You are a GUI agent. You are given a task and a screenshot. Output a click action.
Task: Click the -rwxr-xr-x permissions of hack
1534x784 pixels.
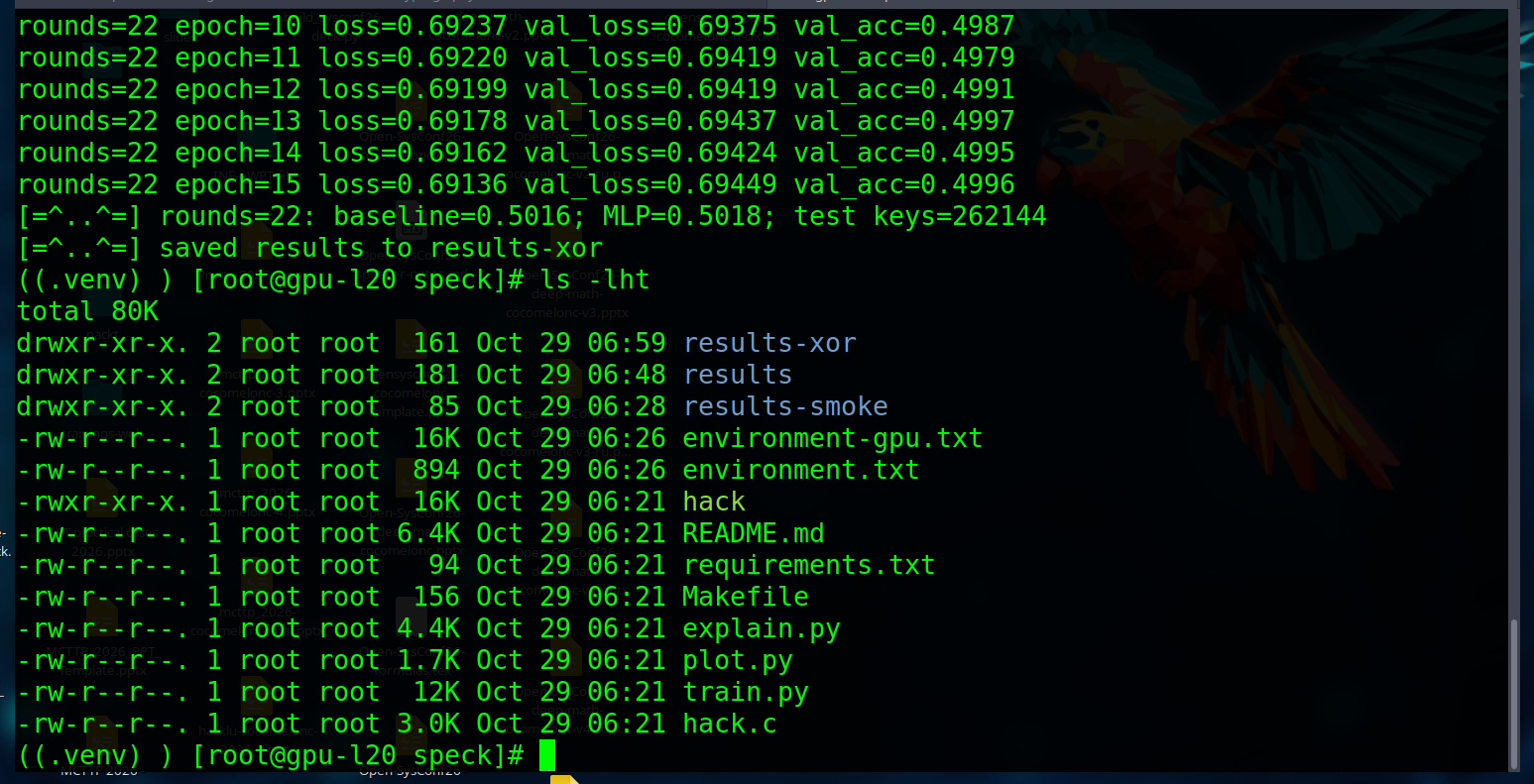pyautogui.click(x=103, y=502)
